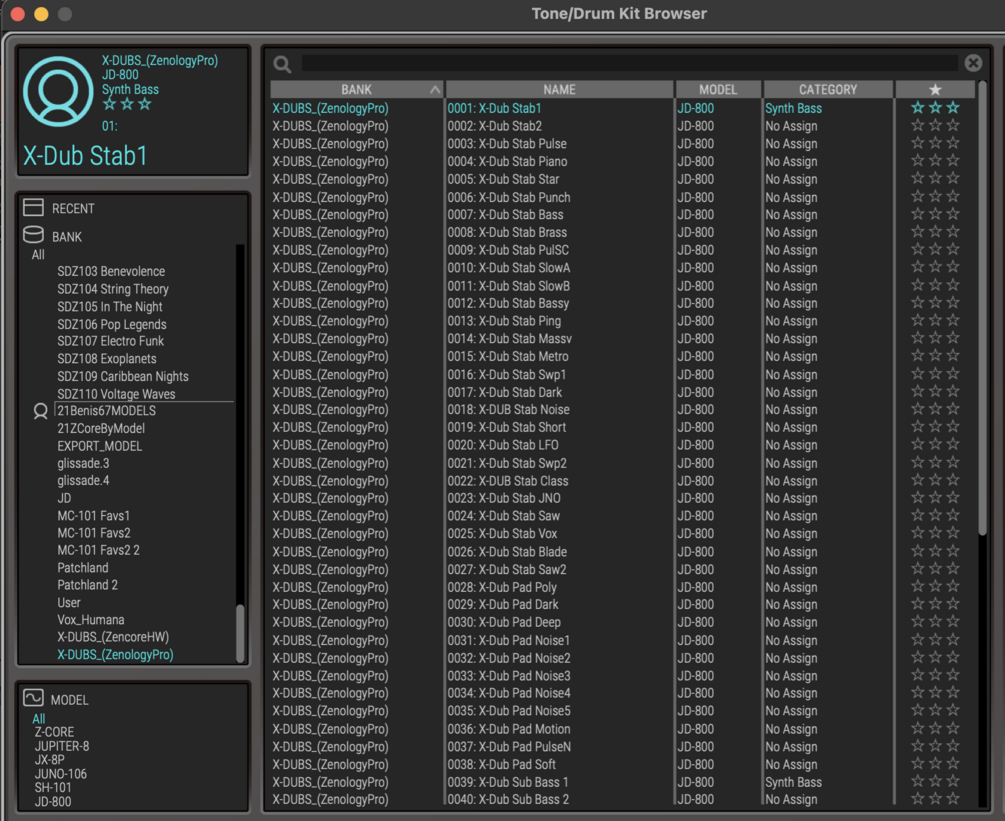Image resolution: width=1005 pixels, height=821 pixels.
Task: Select the 21Benis67MODELS bank
Action: [106, 411]
